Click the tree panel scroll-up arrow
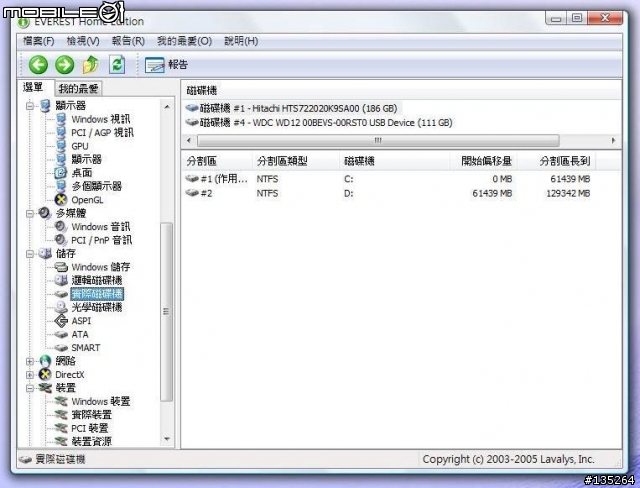 [x=167, y=107]
